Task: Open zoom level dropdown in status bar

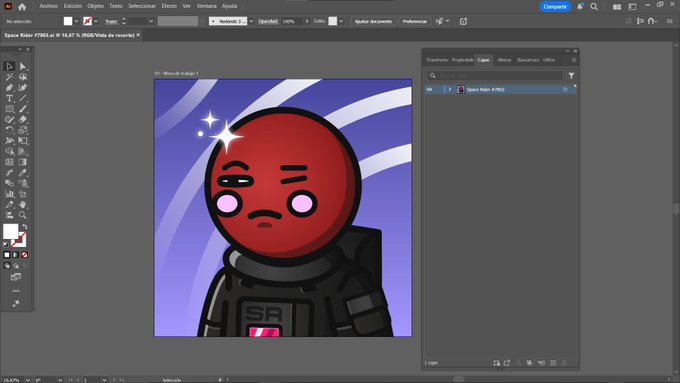Action: [28, 380]
